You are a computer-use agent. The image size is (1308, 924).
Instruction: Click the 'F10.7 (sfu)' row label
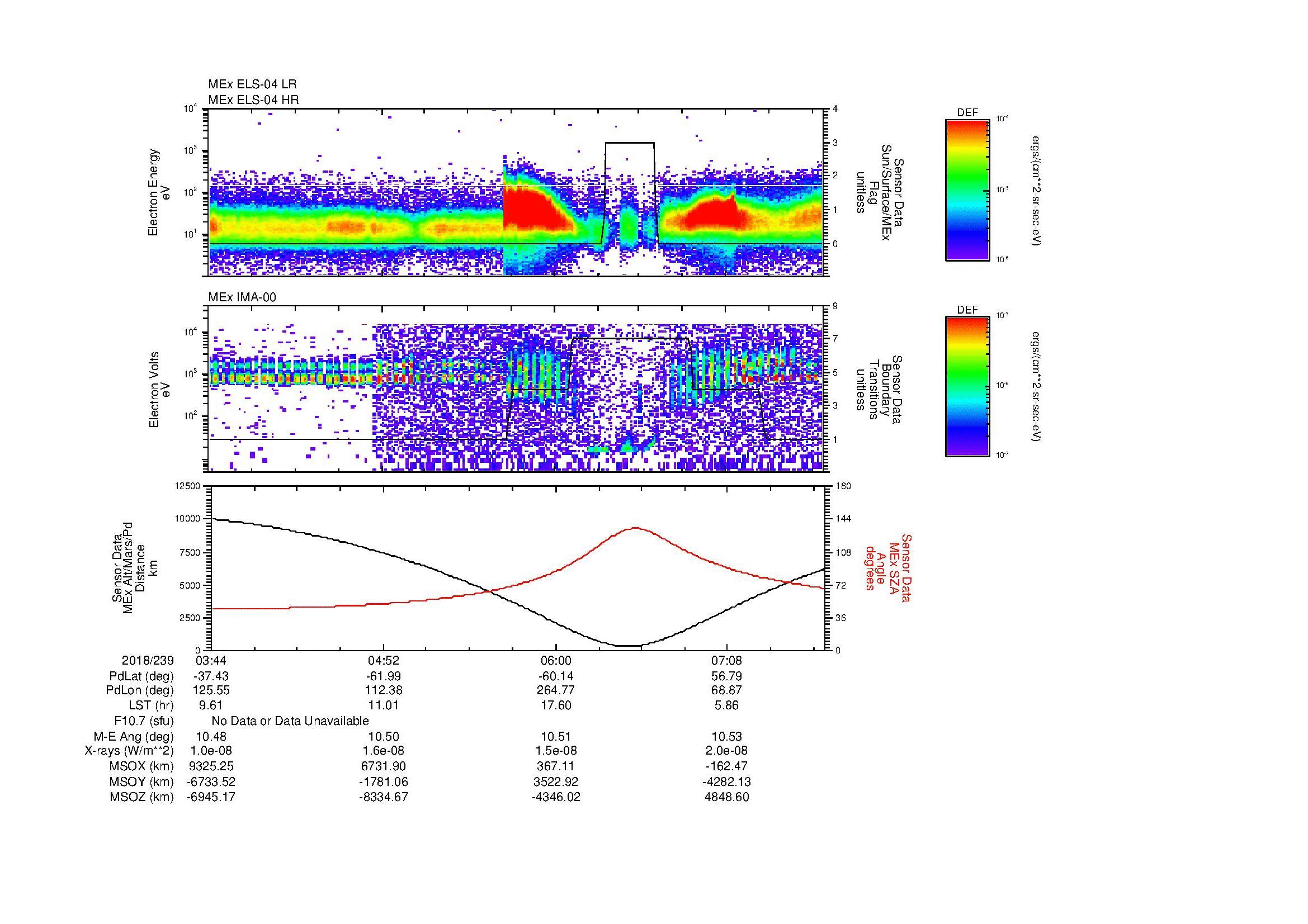pos(144,722)
